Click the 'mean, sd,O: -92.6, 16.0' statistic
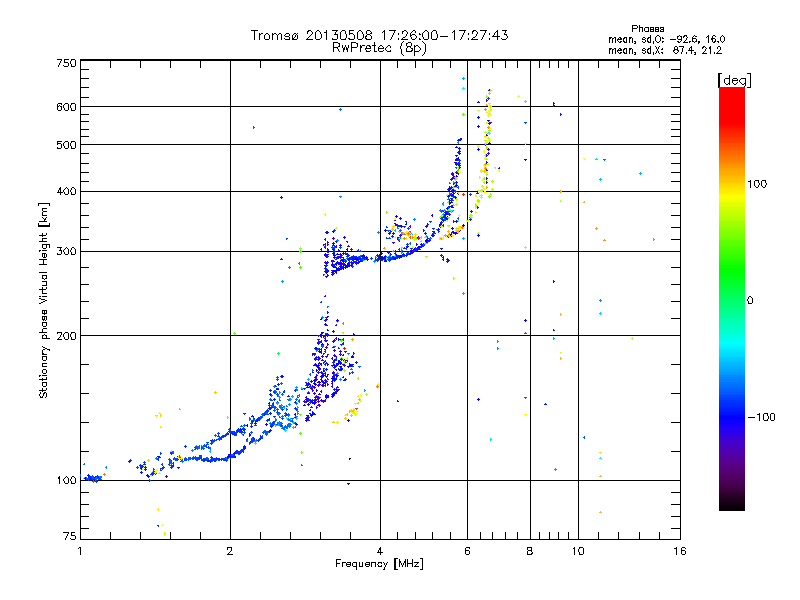800x600 pixels. [x=666, y=39]
